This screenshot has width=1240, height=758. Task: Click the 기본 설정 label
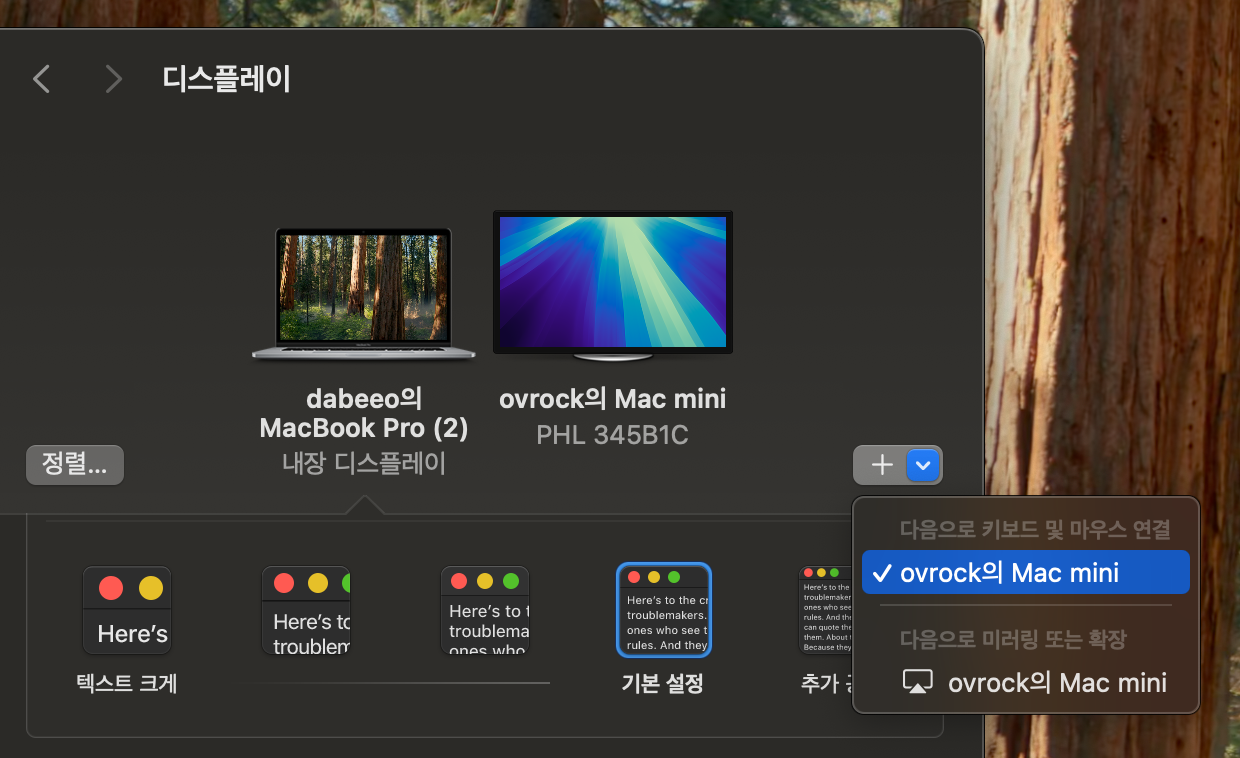[663, 684]
